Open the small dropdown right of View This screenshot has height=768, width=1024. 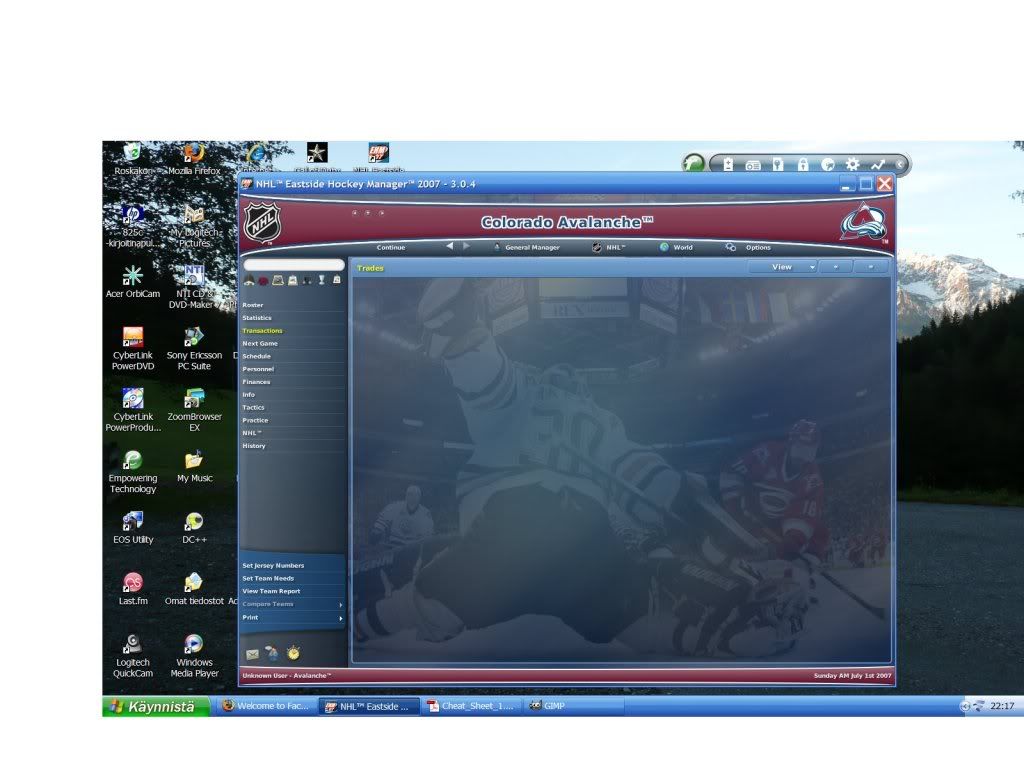(x=836, y=267)
